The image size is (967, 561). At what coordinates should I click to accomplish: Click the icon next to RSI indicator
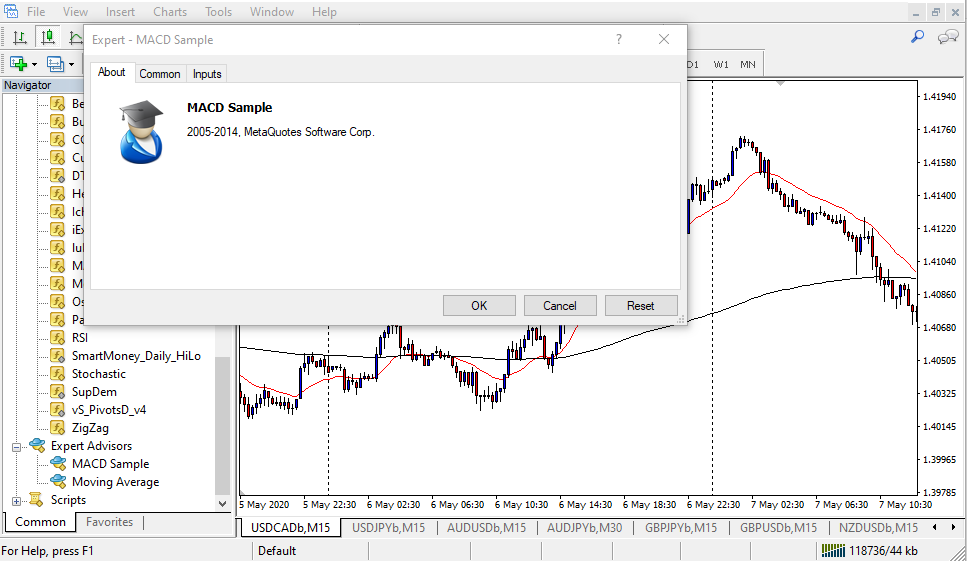click(57, 338)
